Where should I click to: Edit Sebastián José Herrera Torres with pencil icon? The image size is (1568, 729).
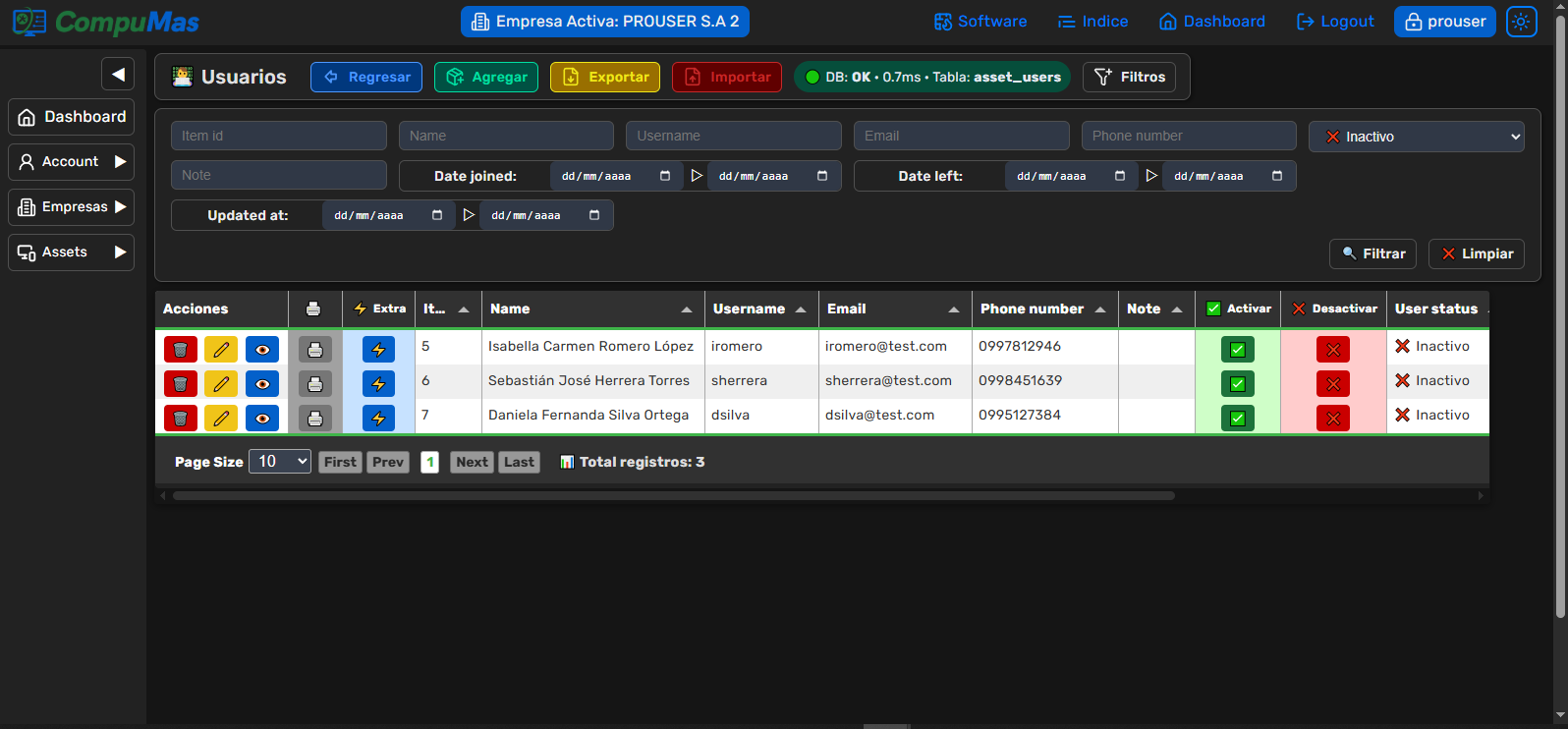coord(221,384)
